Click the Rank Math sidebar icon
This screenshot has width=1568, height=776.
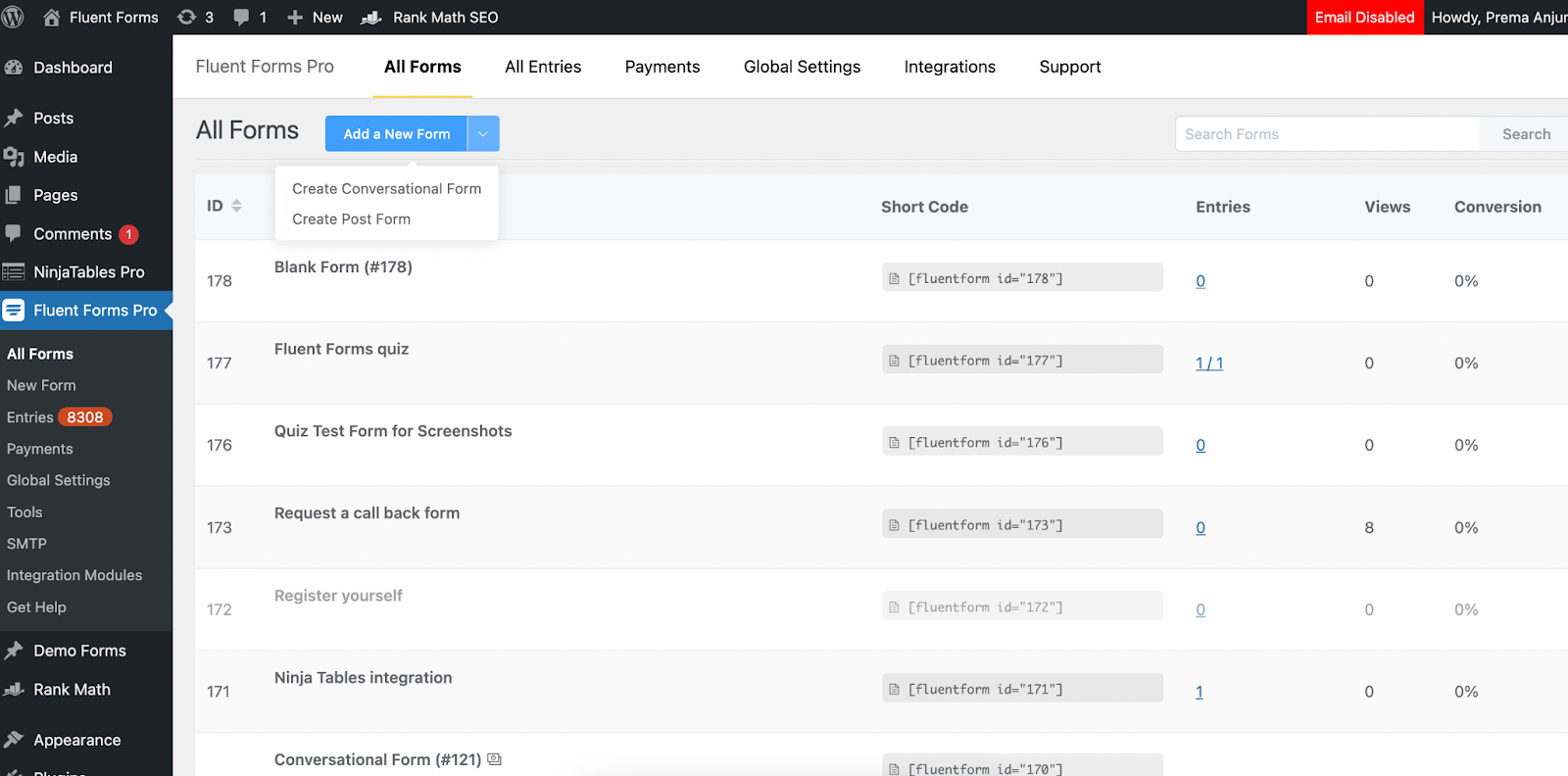point(14,690)
